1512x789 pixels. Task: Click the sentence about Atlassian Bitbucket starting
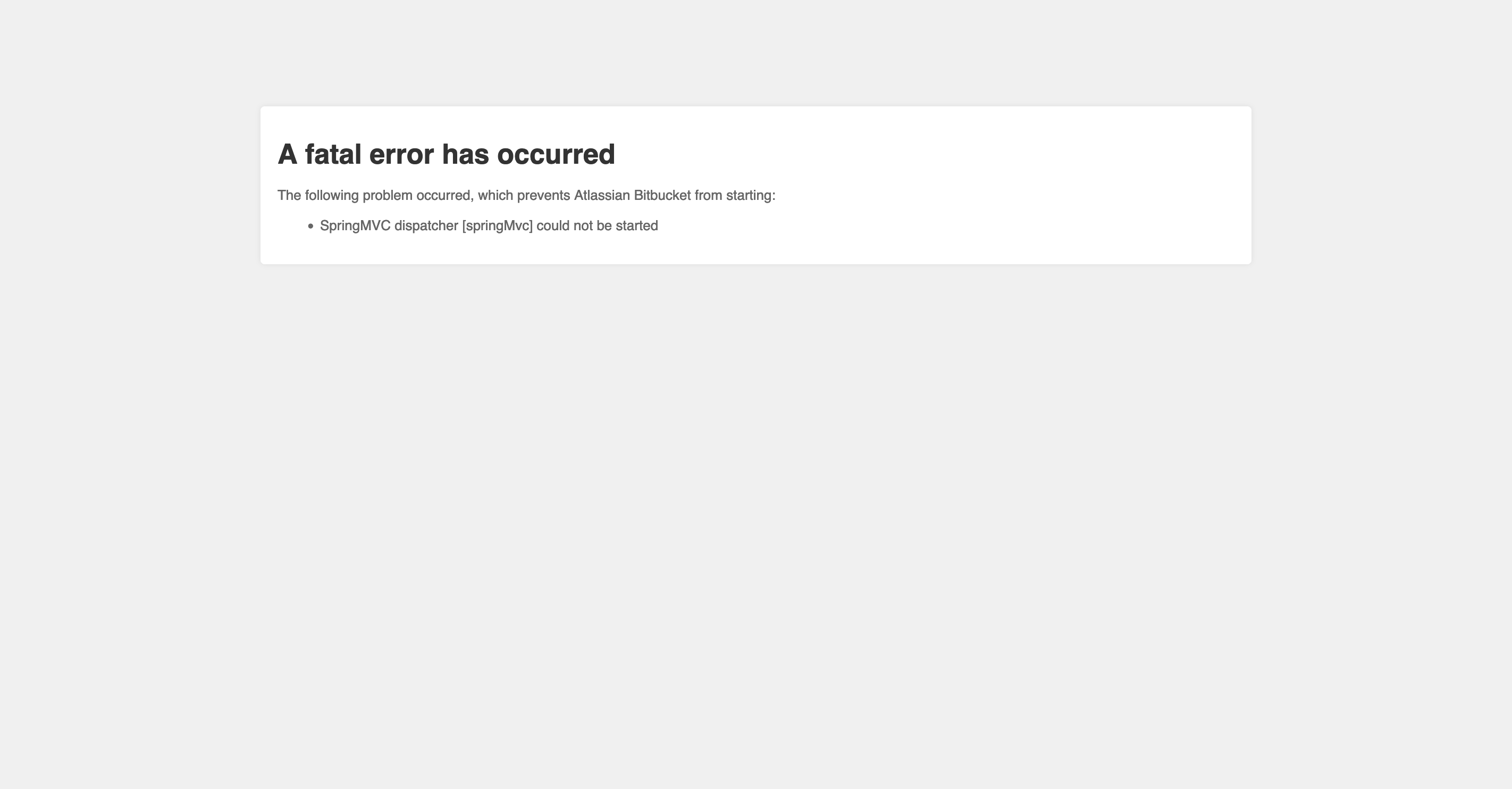(526, 196)
